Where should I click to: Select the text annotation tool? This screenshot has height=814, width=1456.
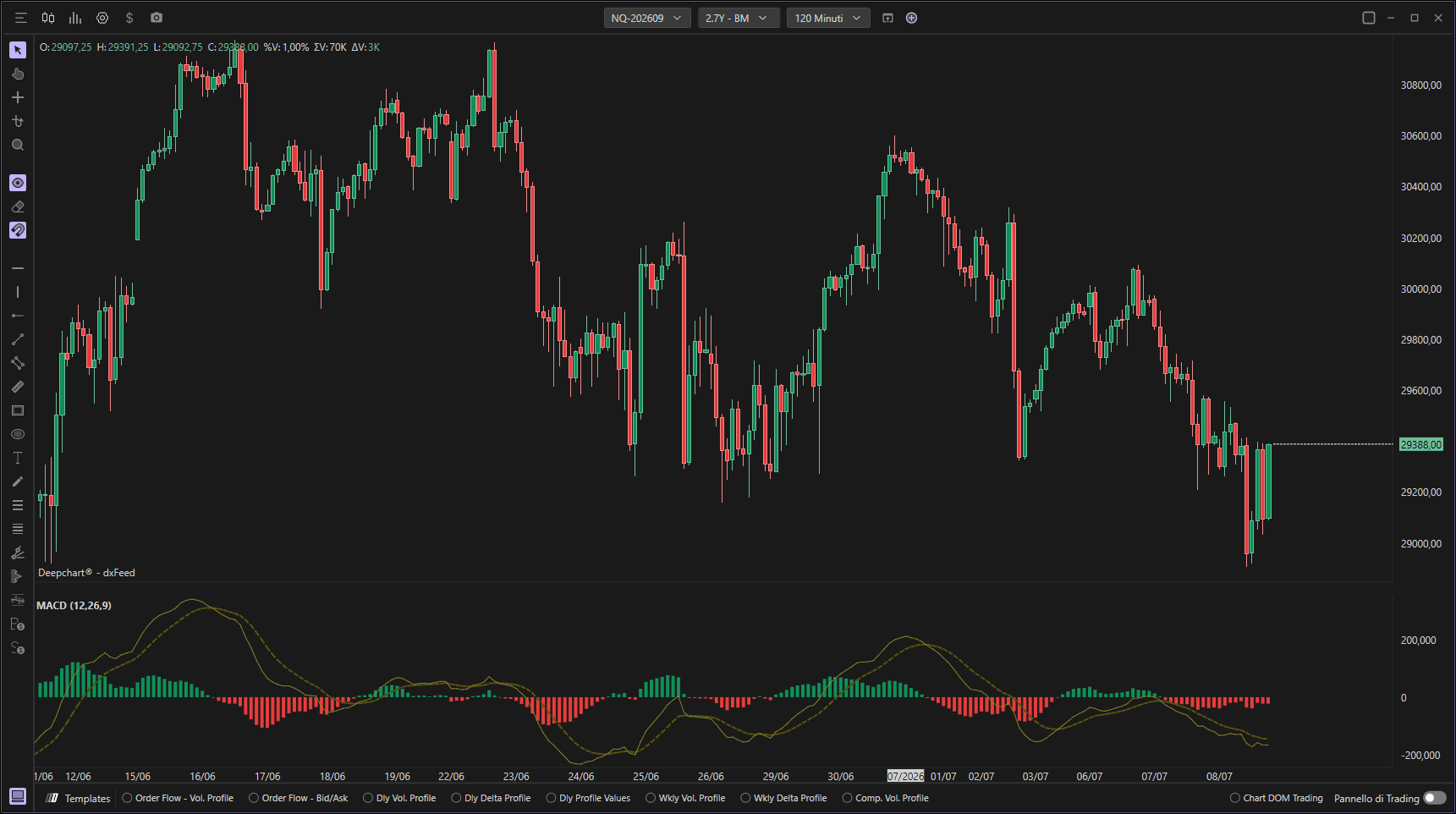point(18,458)
